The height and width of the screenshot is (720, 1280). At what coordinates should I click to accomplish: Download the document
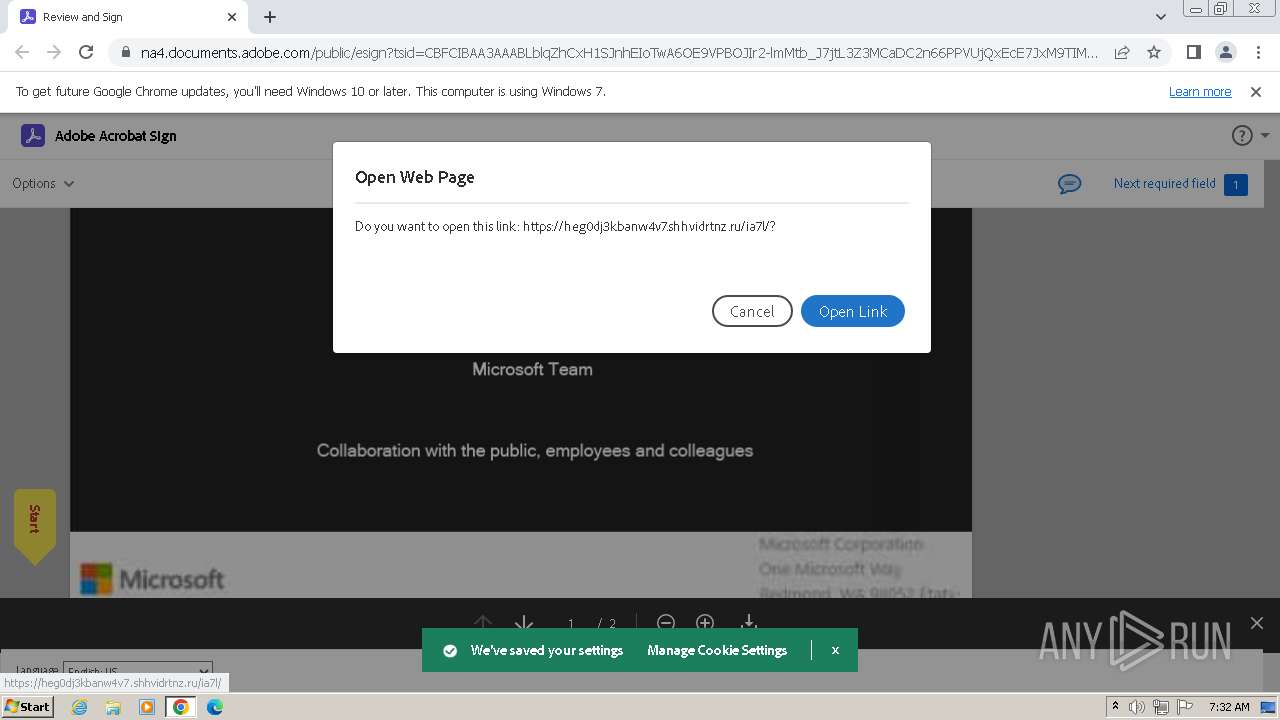pos(748,622)
